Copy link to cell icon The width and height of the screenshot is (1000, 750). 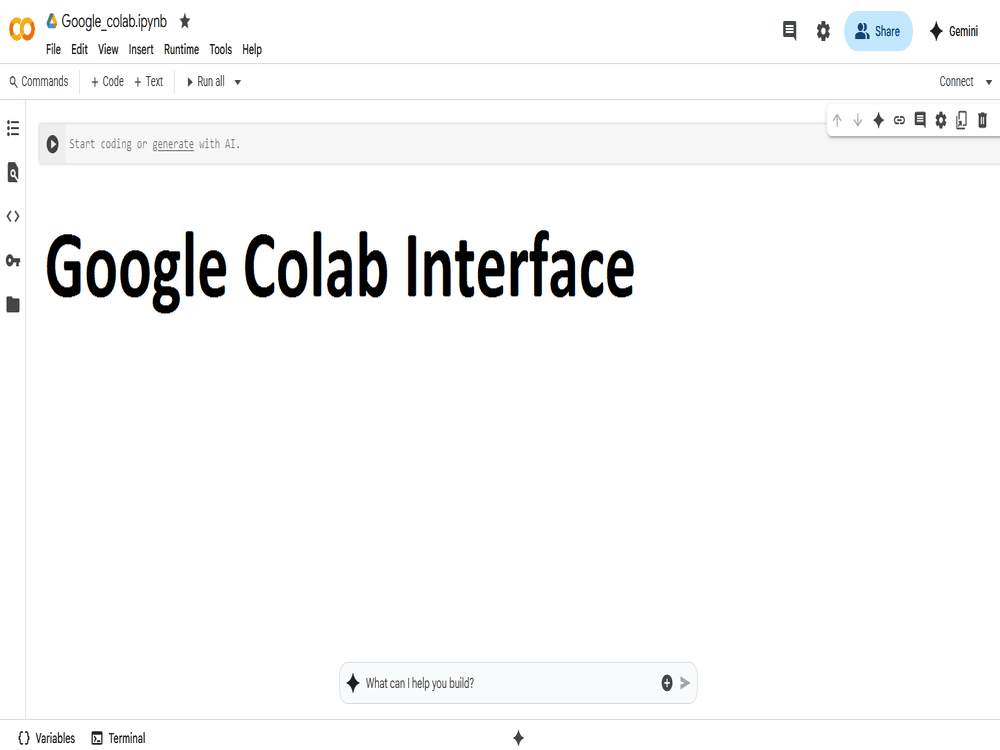point(899,120)
